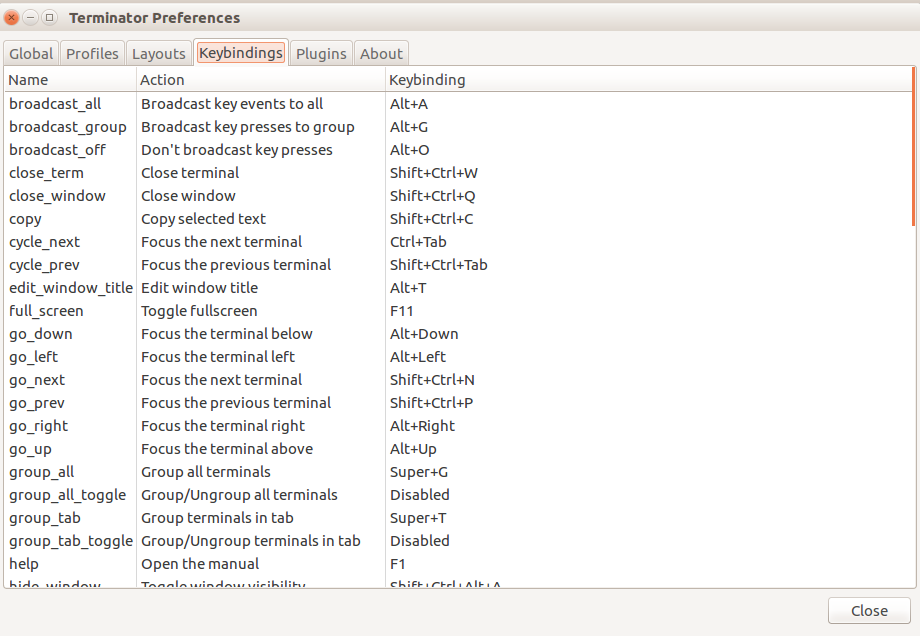This screenshot has height=636, width=920.
Task: Open the Plugins tab
Action: (x=321, y=53)
